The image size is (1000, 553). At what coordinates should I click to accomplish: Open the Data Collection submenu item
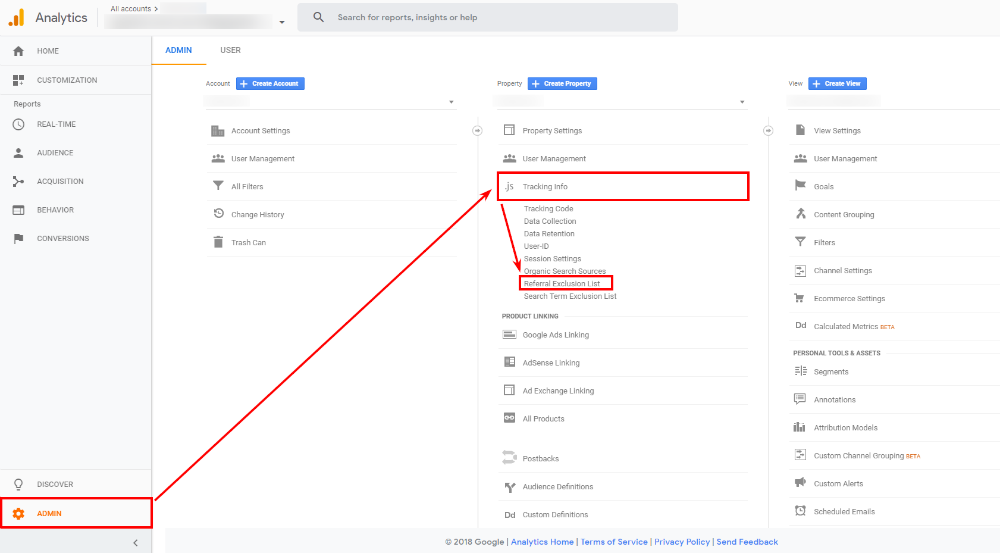click(550, 221)
